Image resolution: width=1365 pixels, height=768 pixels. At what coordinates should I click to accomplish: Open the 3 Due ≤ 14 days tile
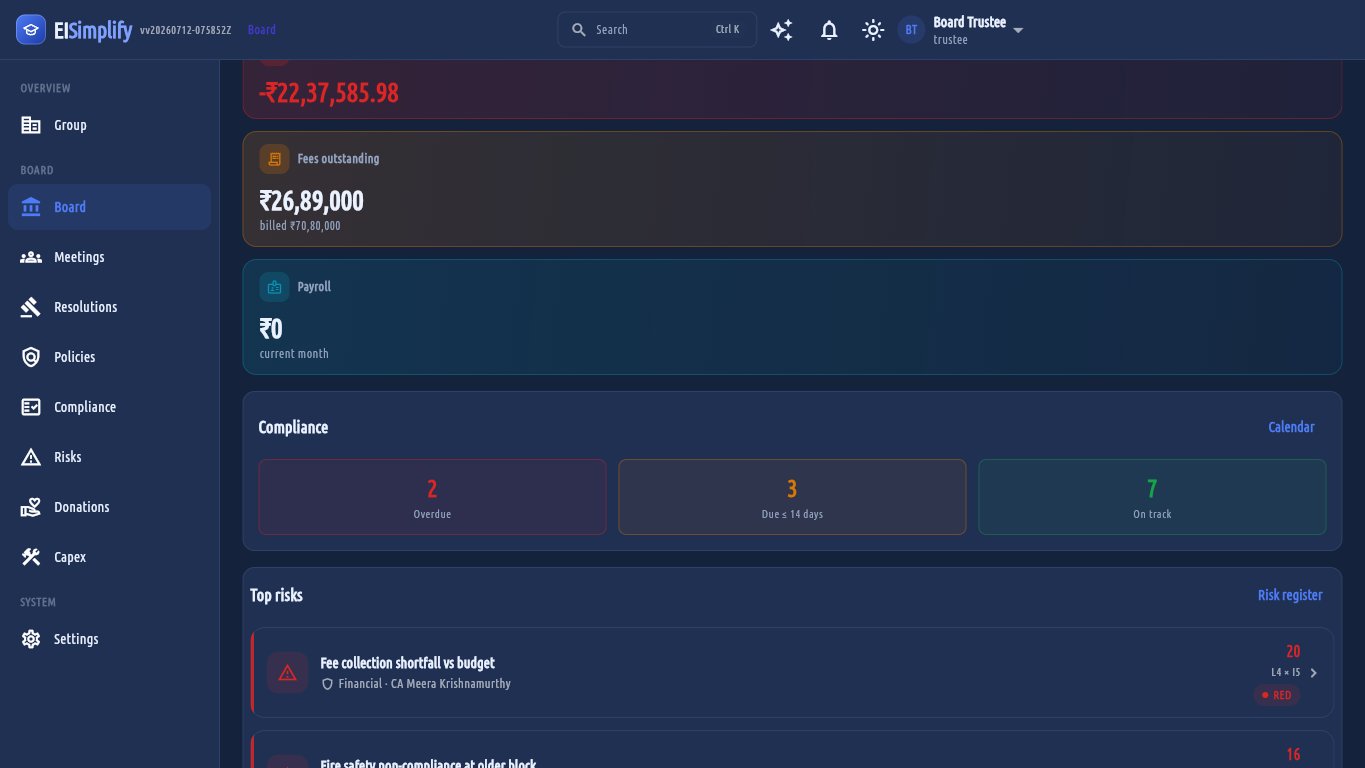pos(792,497)
